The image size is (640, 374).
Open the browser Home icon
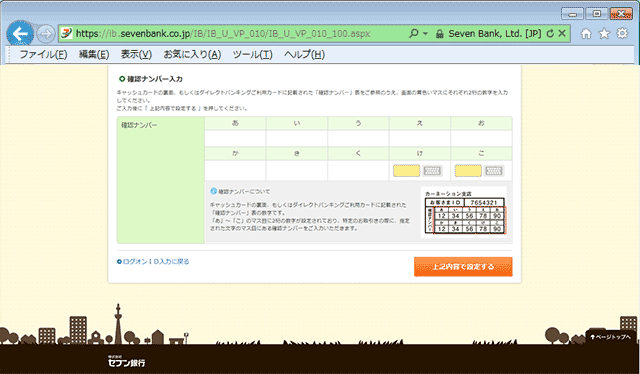pyautogui.click(x=586, y=33)
